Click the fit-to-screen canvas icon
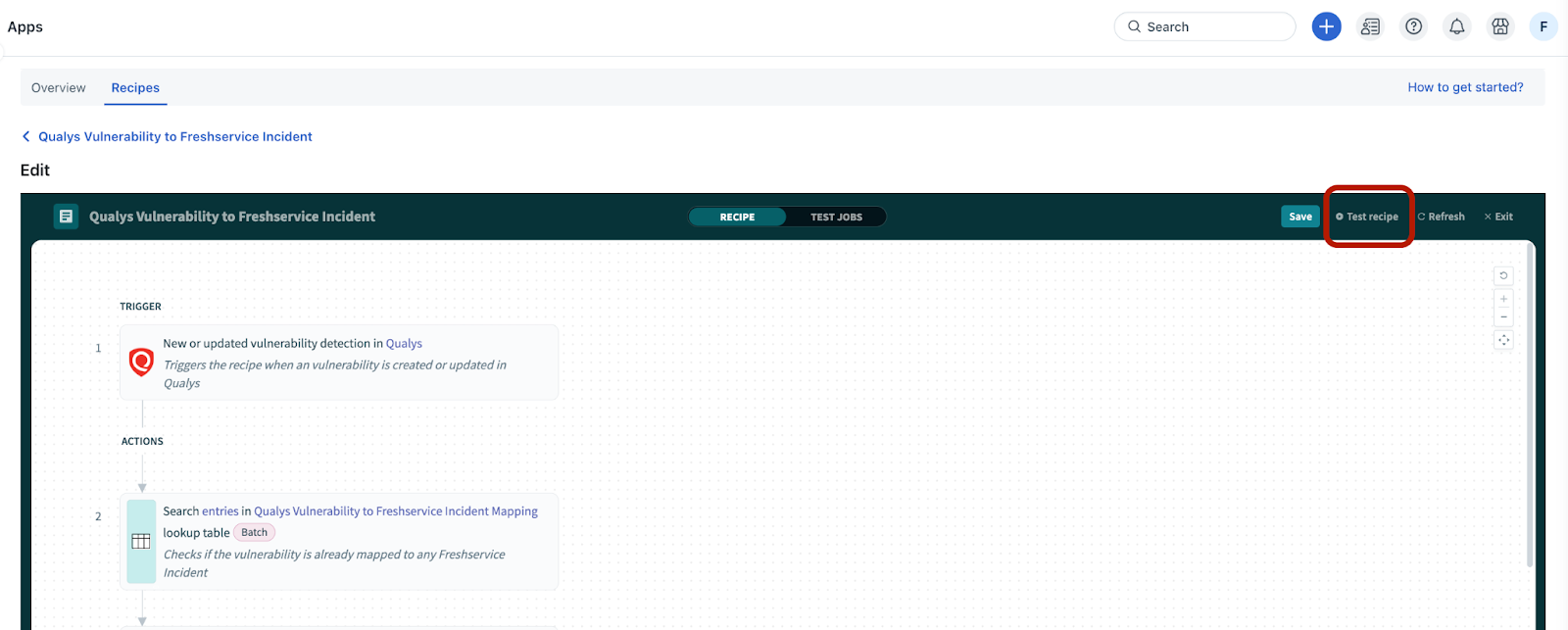The height and width of the screenshot is (630, 1568). click(x=1503, y=340)
